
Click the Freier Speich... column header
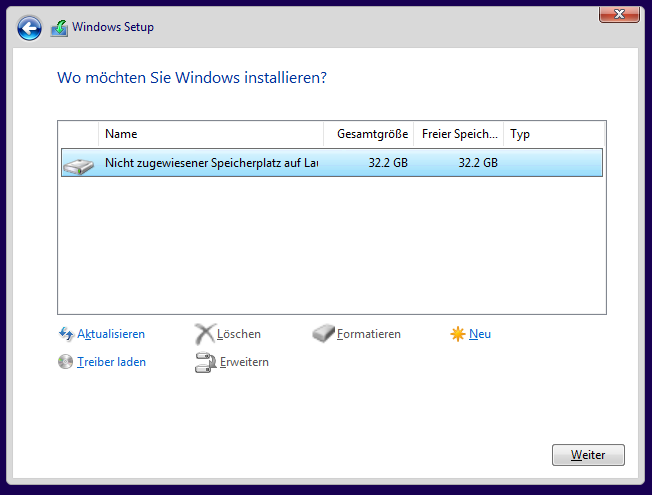point(459,134)
